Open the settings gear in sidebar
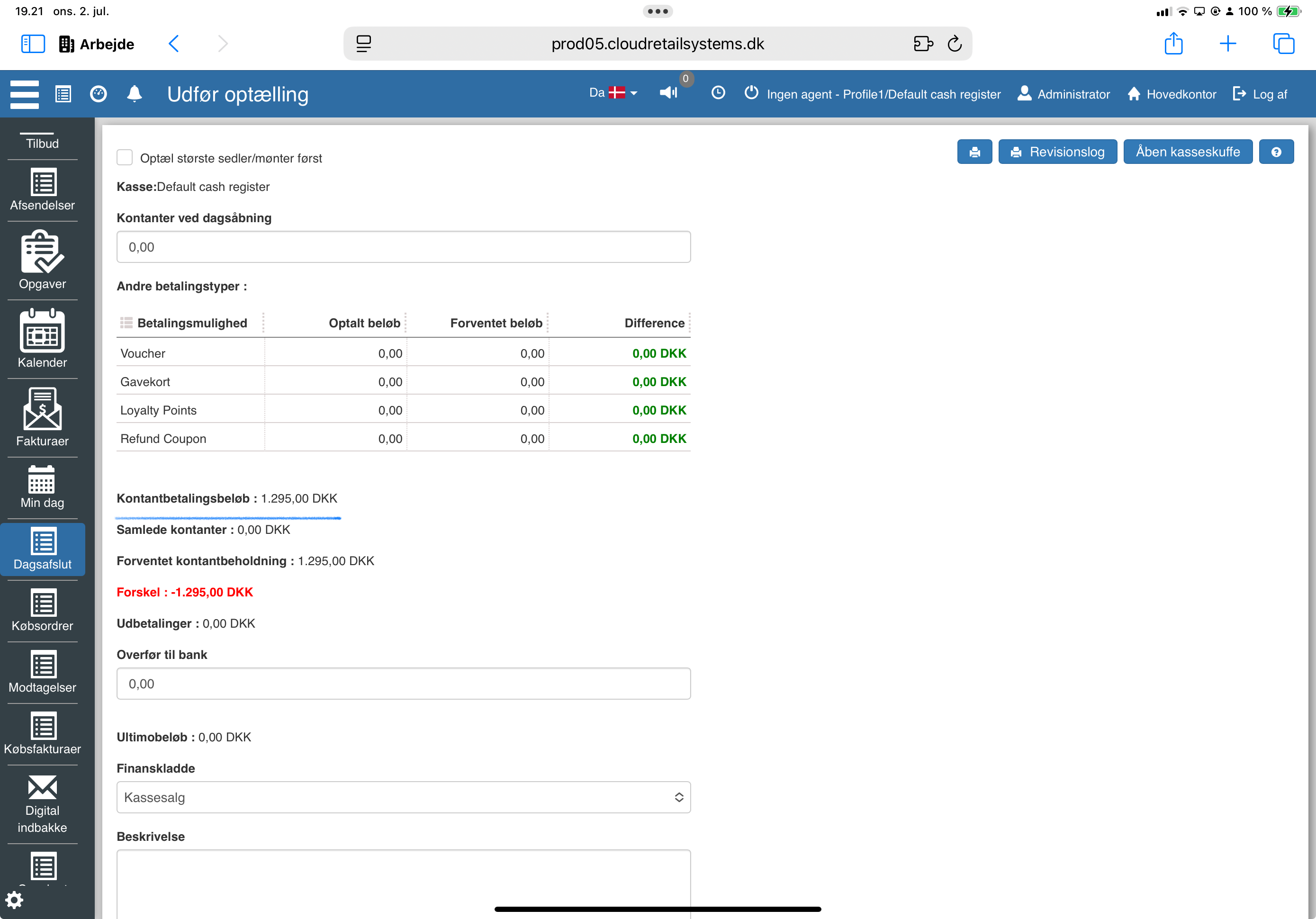 14,900
